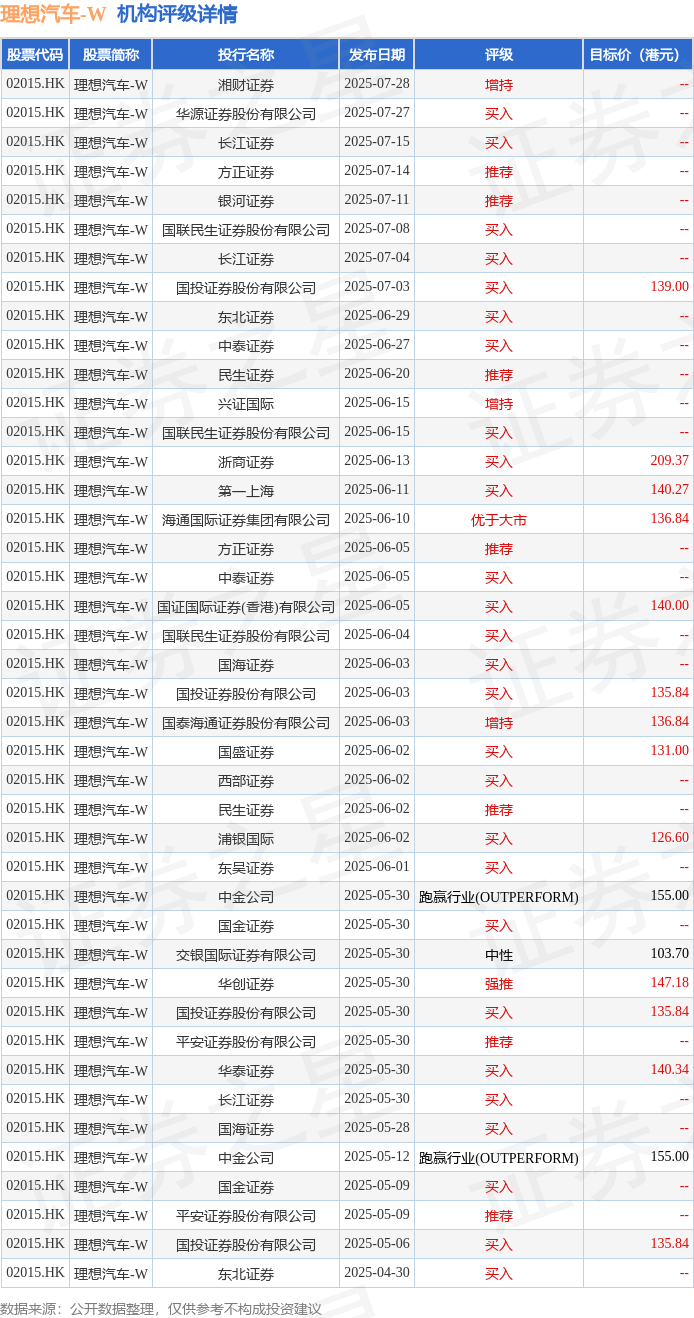Viewport: 694px width, 1318px height.
Task: Click the date 2025-06-01
Action: click(x=377, y=867)
